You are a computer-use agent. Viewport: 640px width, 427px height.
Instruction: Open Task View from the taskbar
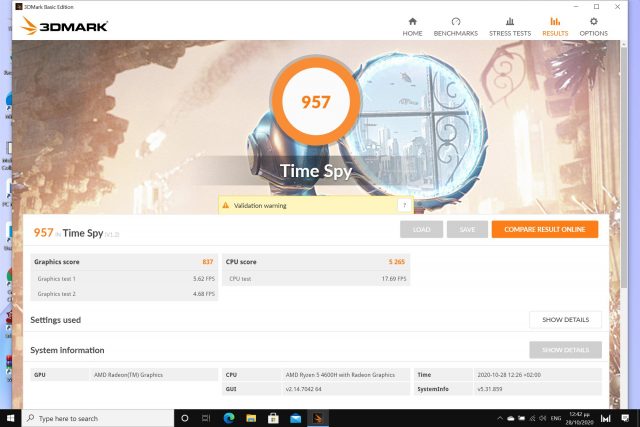tap(206, 418)
